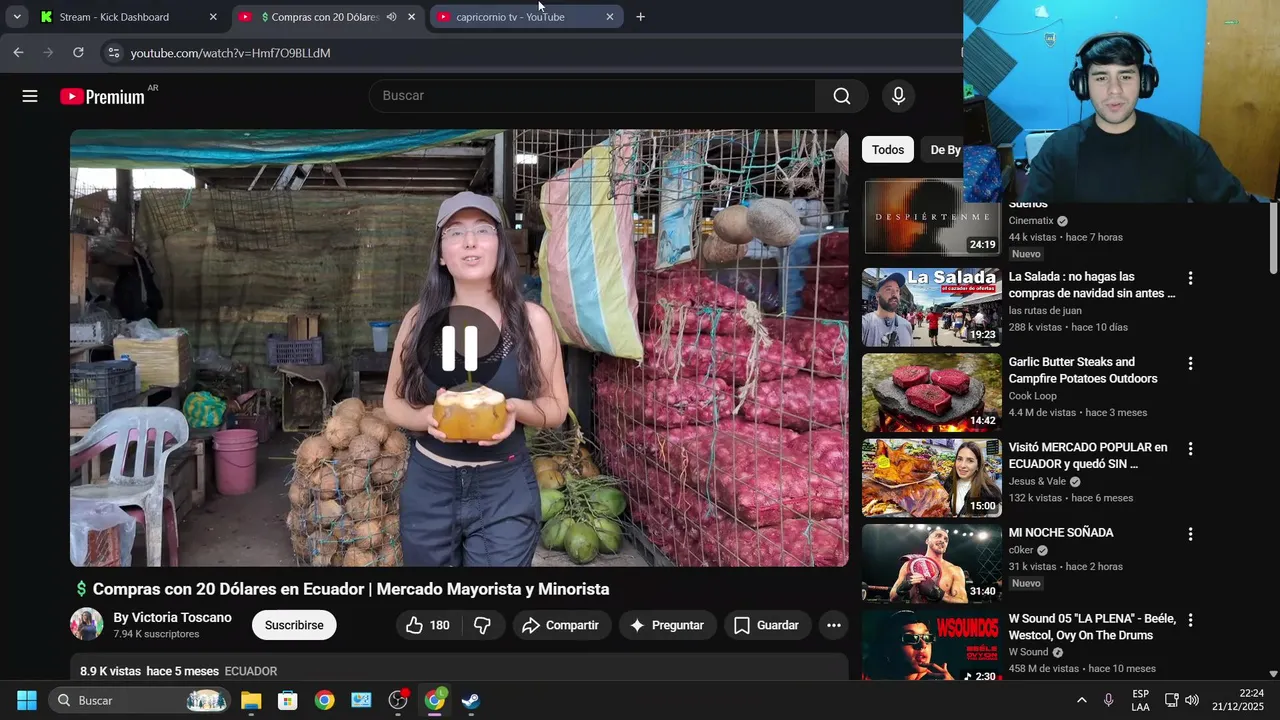The width and height of the screenshot is (1280, 720).
Task: Open Cook Loop channel link
Action: click(1032, 396)
